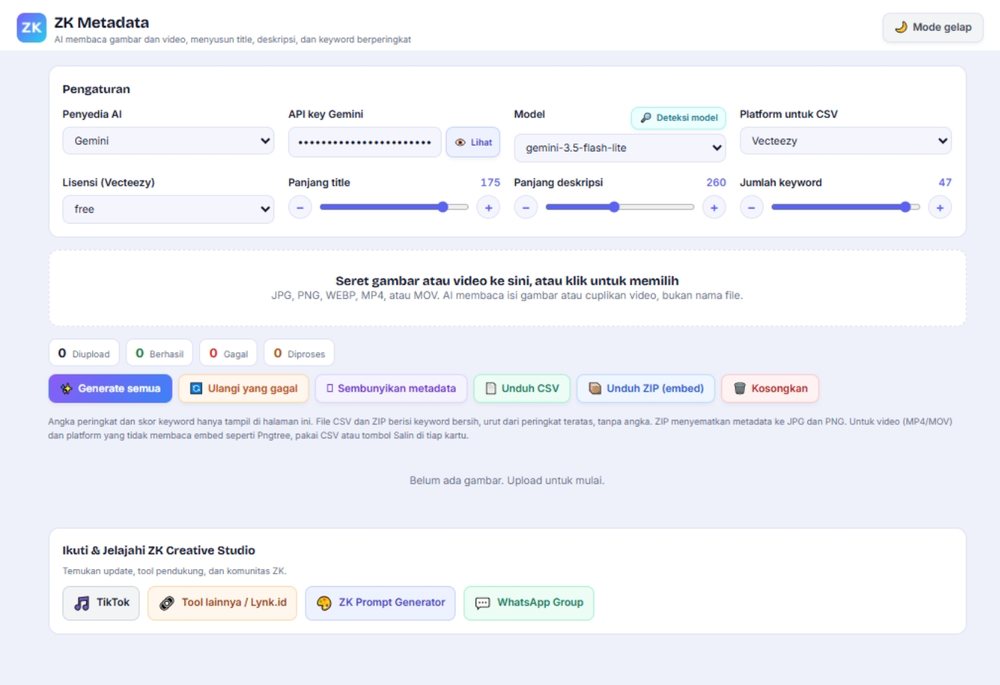1000x685 pixels.
Task: Click the Diupload counter chip
Action: (84, 353)
